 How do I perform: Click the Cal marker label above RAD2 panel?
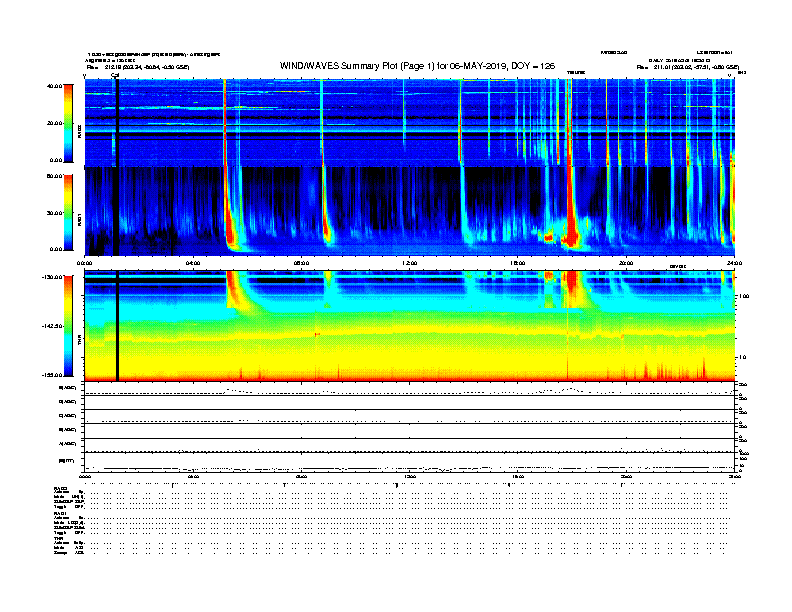coord(115,75)
